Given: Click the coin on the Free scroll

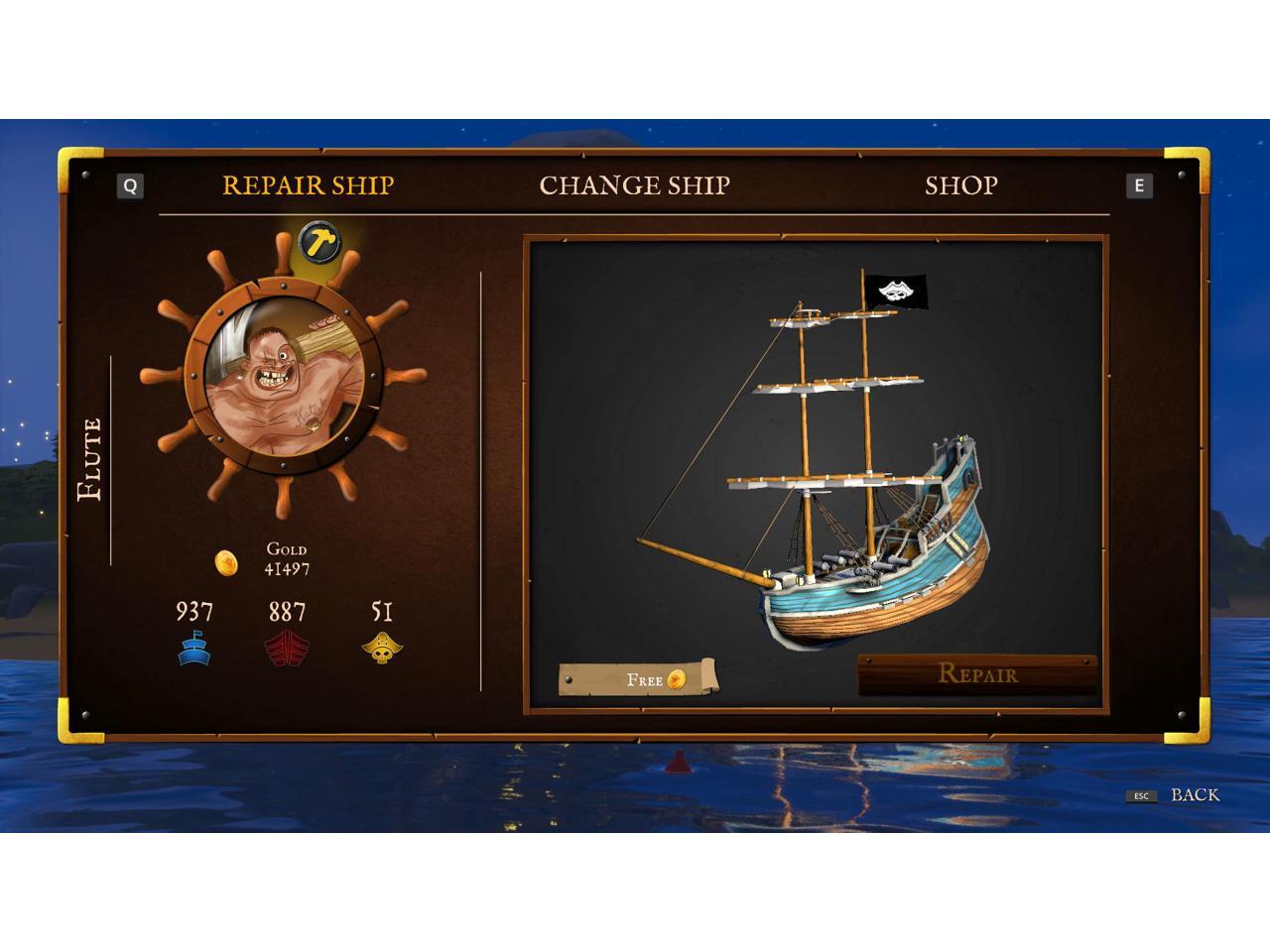Looking at the screenshot, I should (677, 679).
